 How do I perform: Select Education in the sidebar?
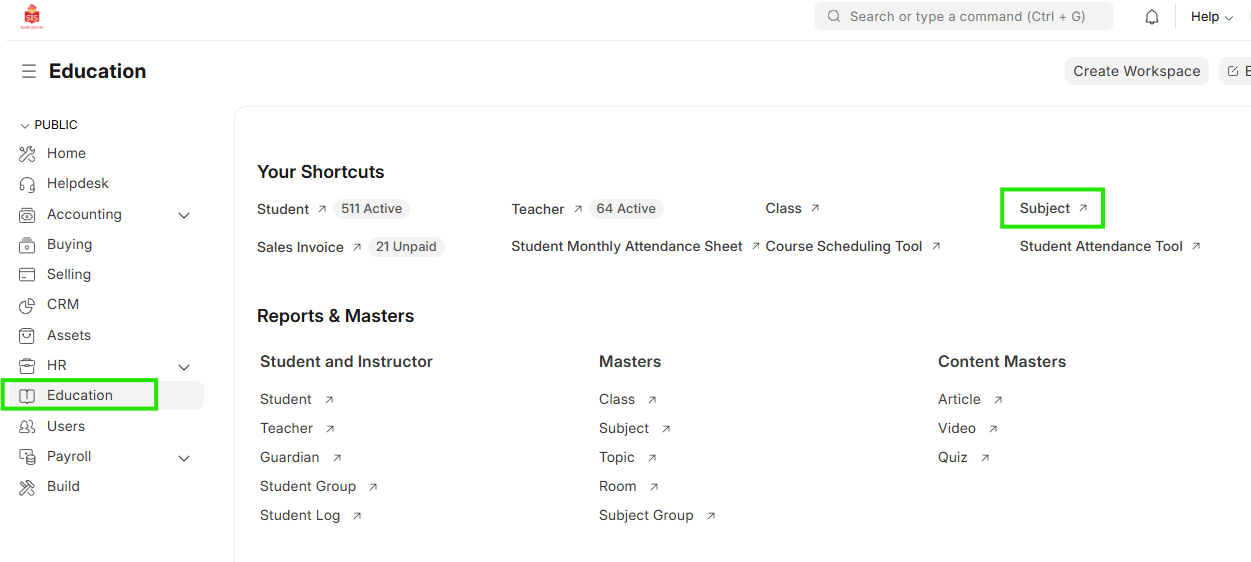click(80, 396)
